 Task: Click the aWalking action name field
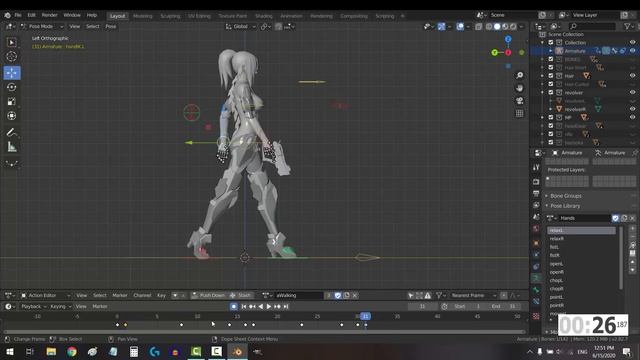click(x=299, y=296)
